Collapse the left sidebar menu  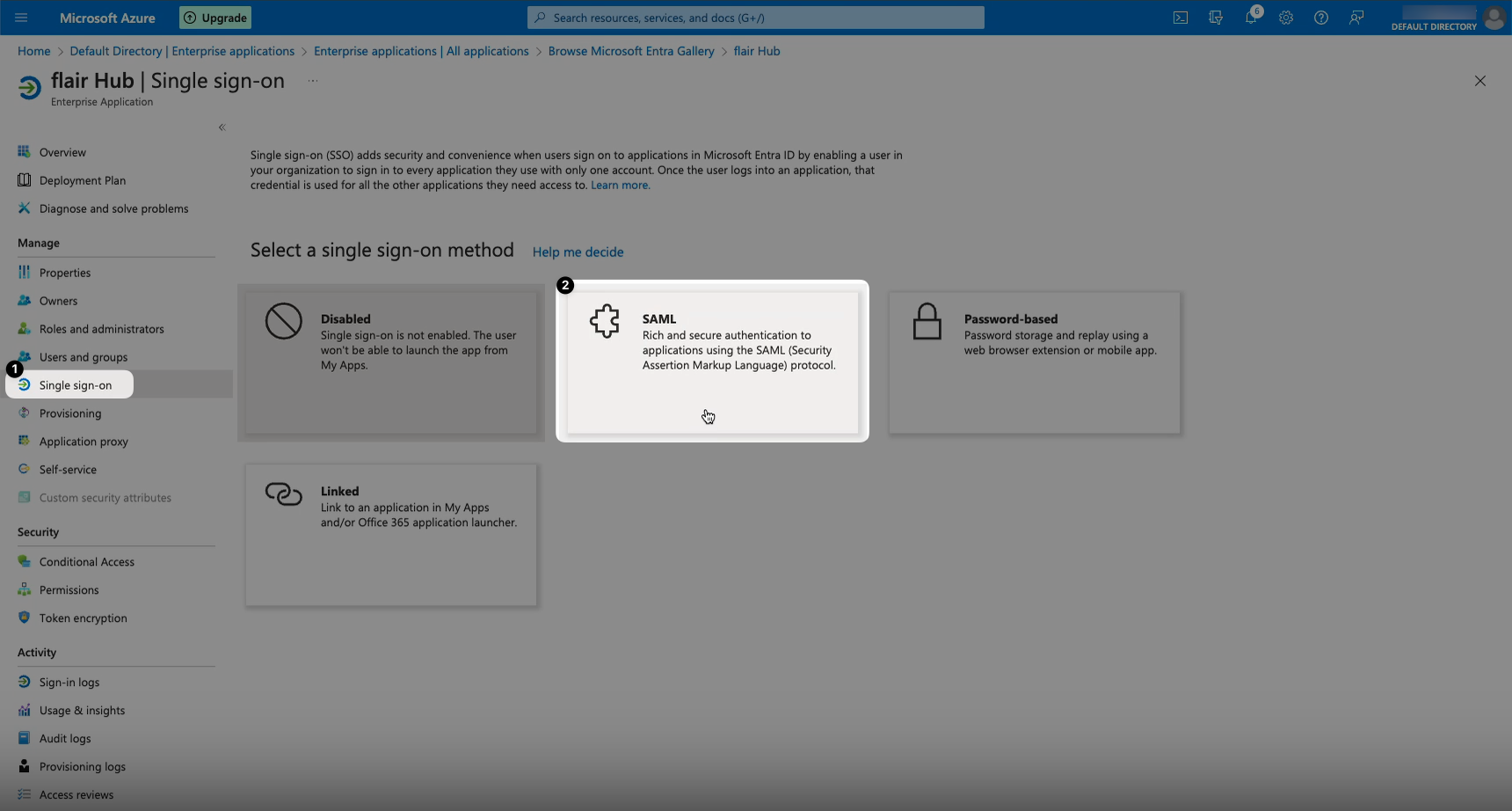tap(222, 128)
